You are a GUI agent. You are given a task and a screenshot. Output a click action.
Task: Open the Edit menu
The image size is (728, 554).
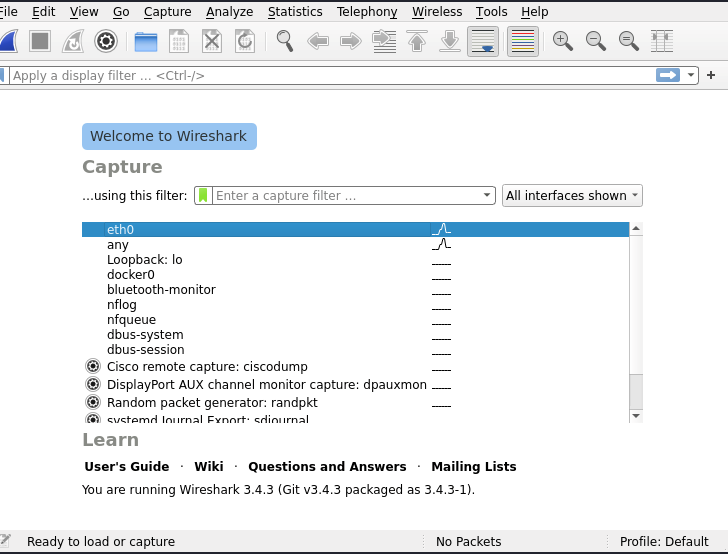coord(44,12)
